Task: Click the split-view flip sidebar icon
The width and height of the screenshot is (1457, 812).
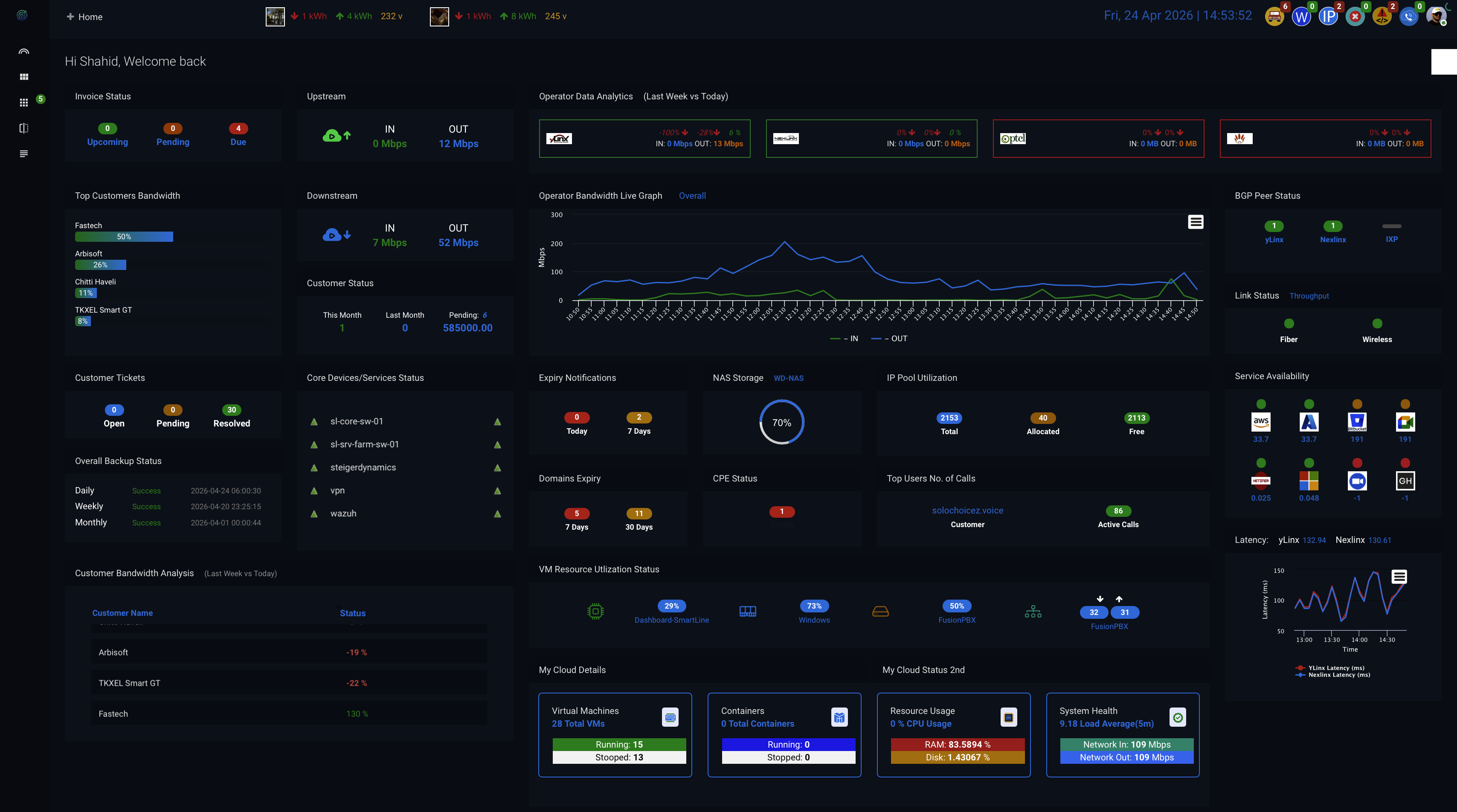Action: 24,128
